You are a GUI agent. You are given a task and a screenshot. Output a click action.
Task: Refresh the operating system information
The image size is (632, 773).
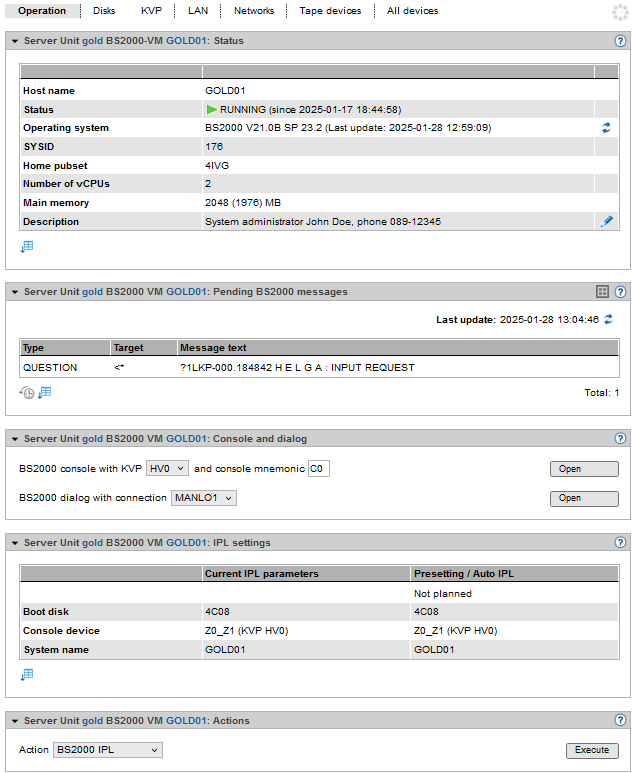(x=606, y=128)
